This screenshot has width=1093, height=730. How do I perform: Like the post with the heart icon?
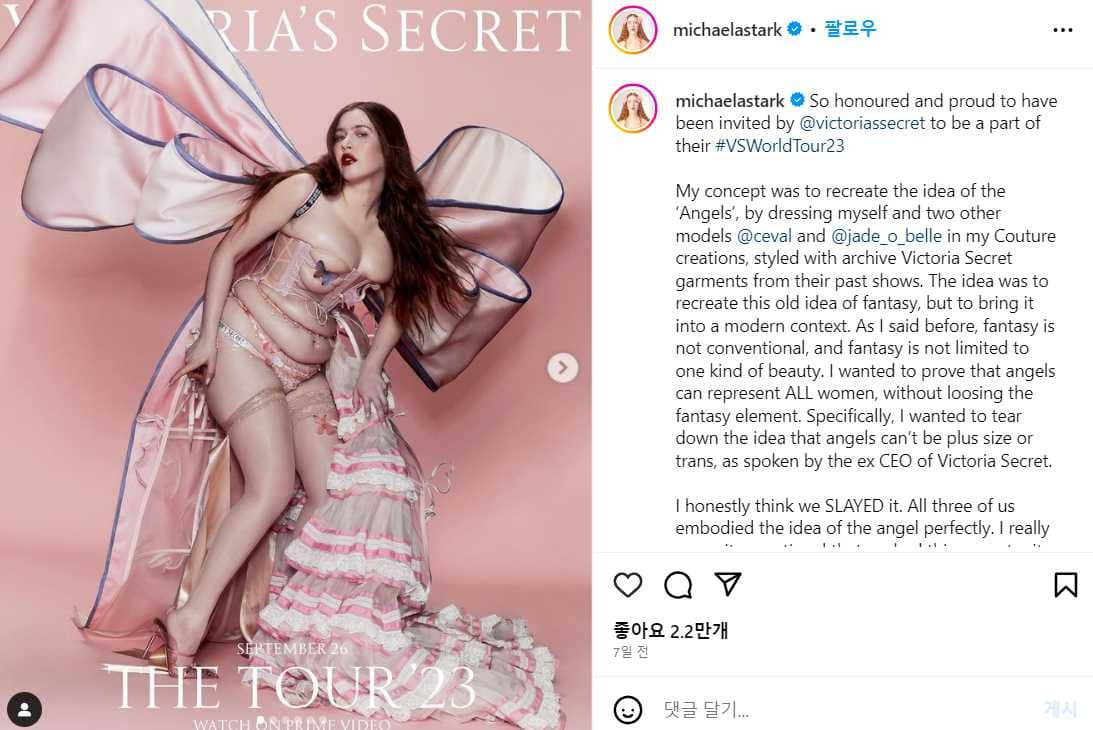(x=627, y=585)
